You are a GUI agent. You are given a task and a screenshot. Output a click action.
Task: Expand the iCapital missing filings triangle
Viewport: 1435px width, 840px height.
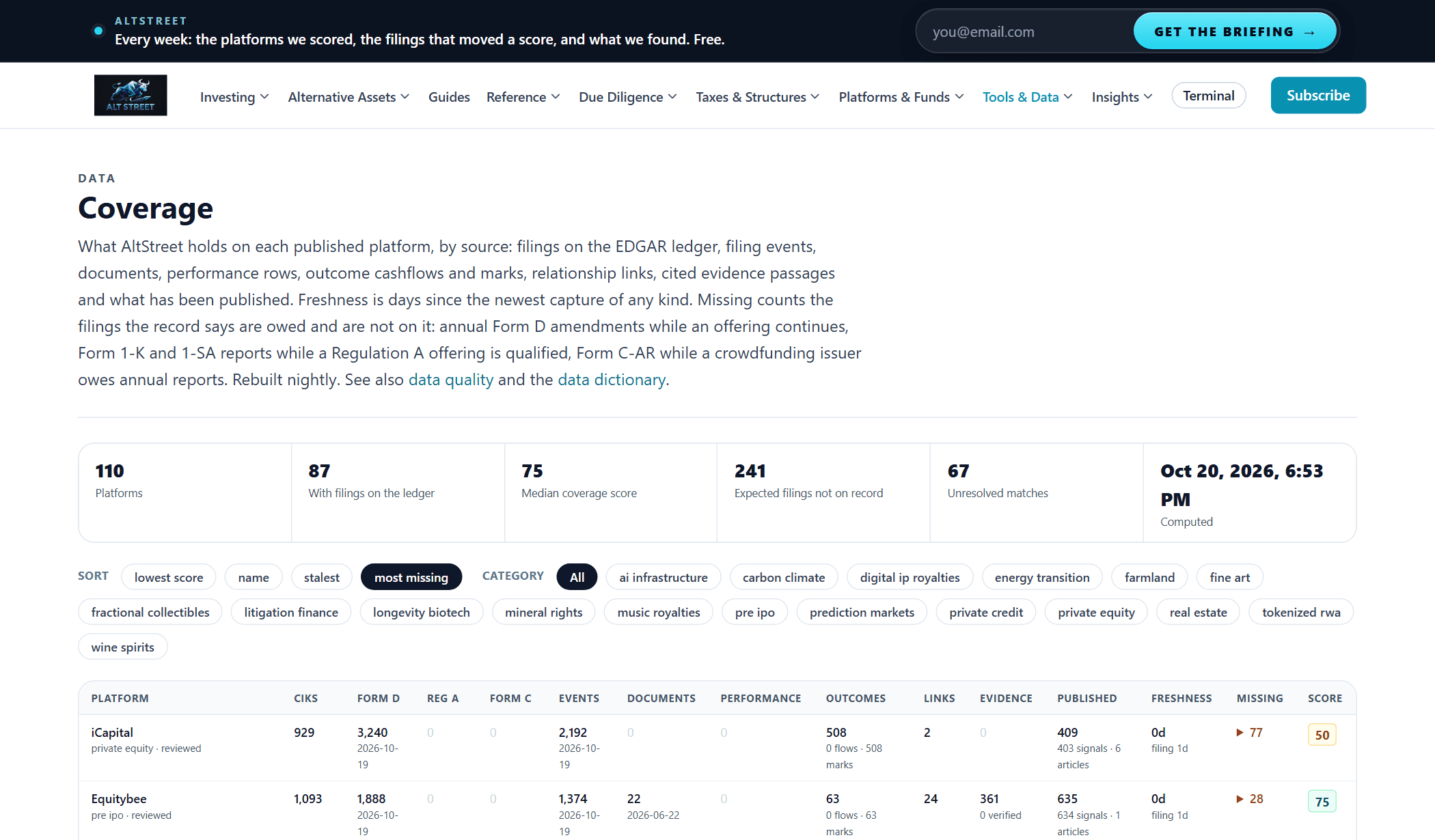[x=1240, y=733]
